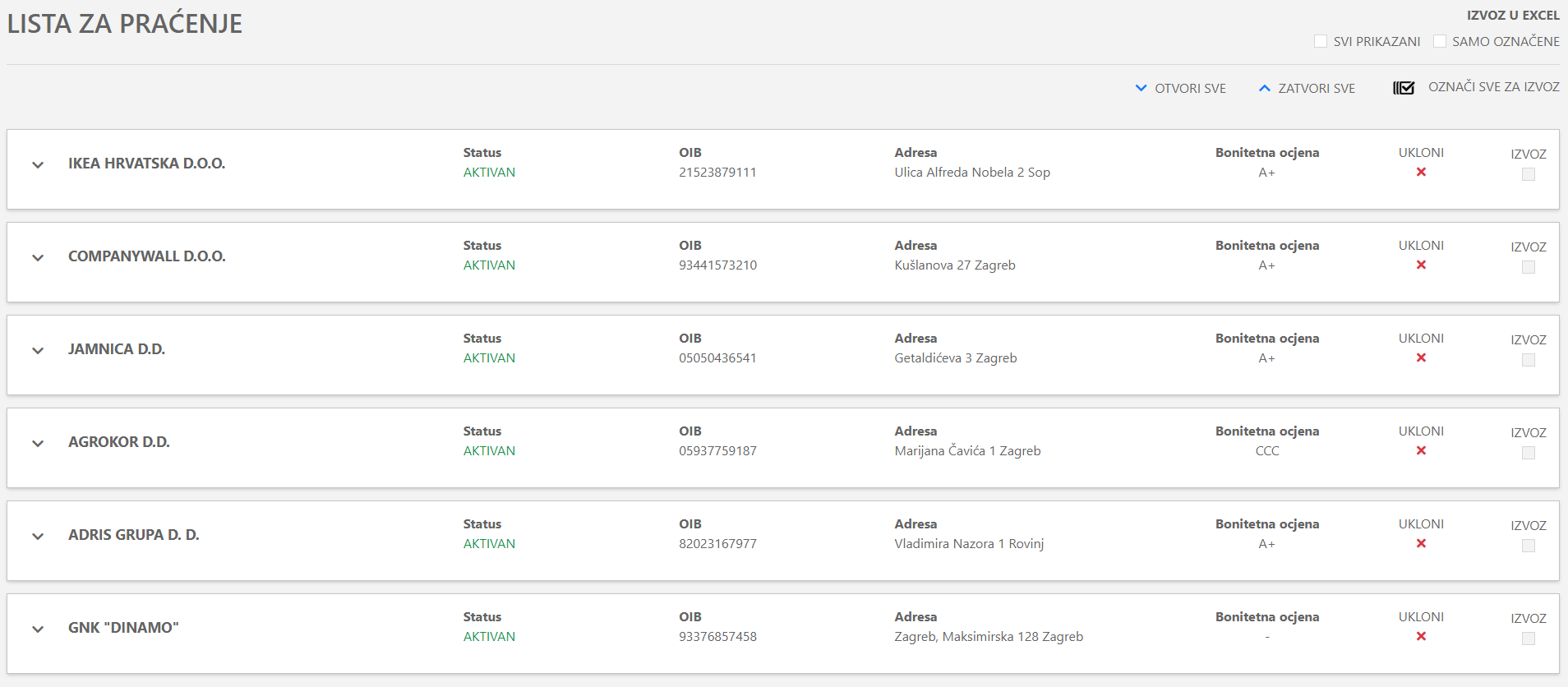Click IZVOZ U EXCEL export link
The width and height of the screenshot is (1568, 687).
click(1513, 15)
